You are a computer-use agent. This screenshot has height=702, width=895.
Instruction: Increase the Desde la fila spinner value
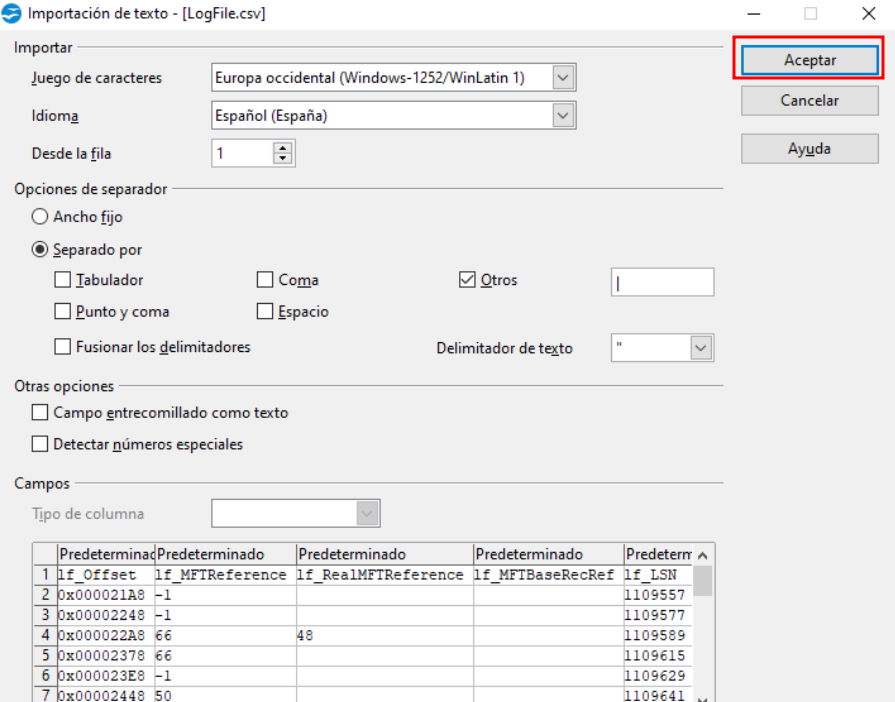tap(285, 147)
